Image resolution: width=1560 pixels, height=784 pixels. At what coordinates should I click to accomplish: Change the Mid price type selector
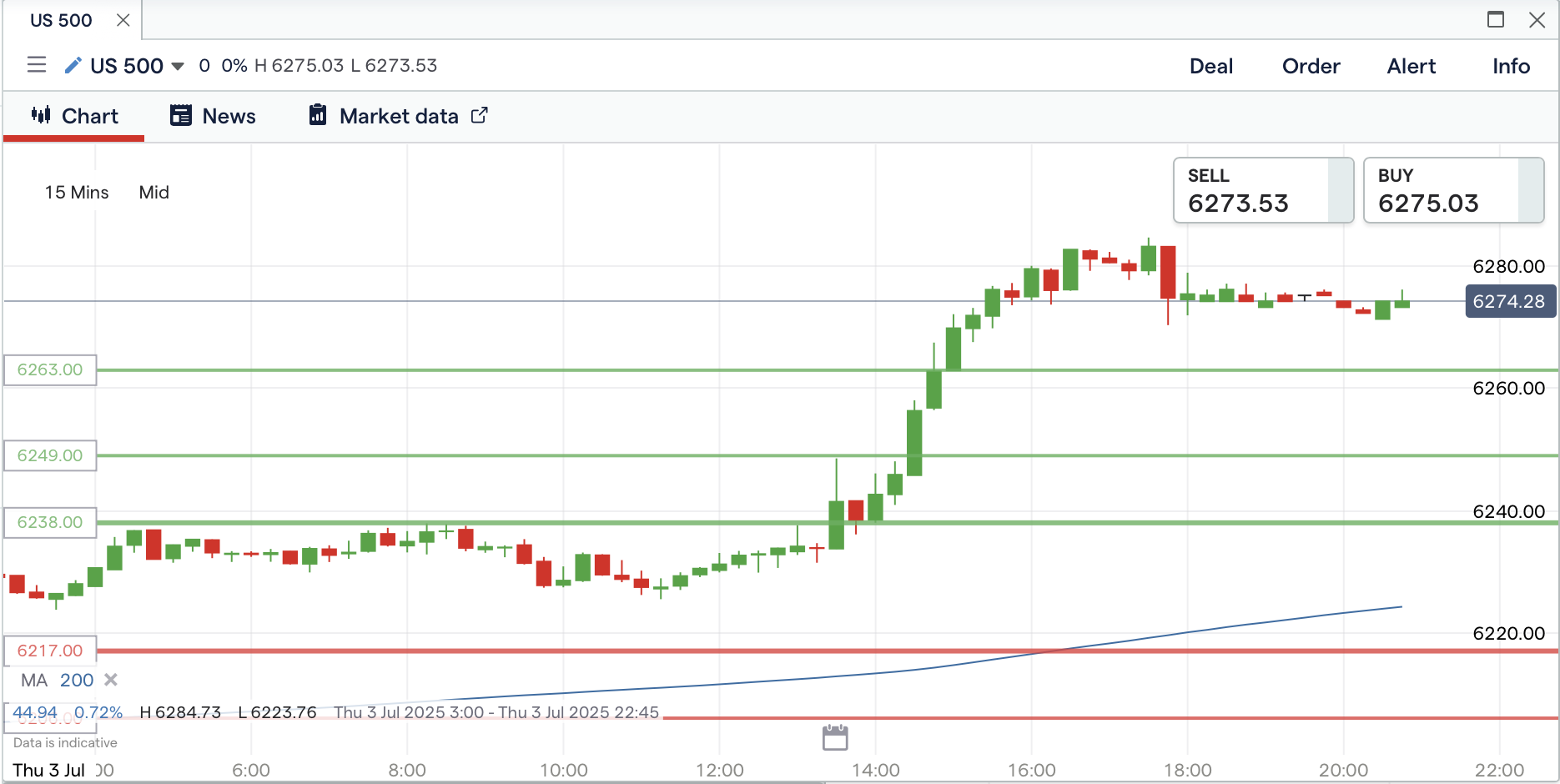pyautogui.click(x=154, y=193)
